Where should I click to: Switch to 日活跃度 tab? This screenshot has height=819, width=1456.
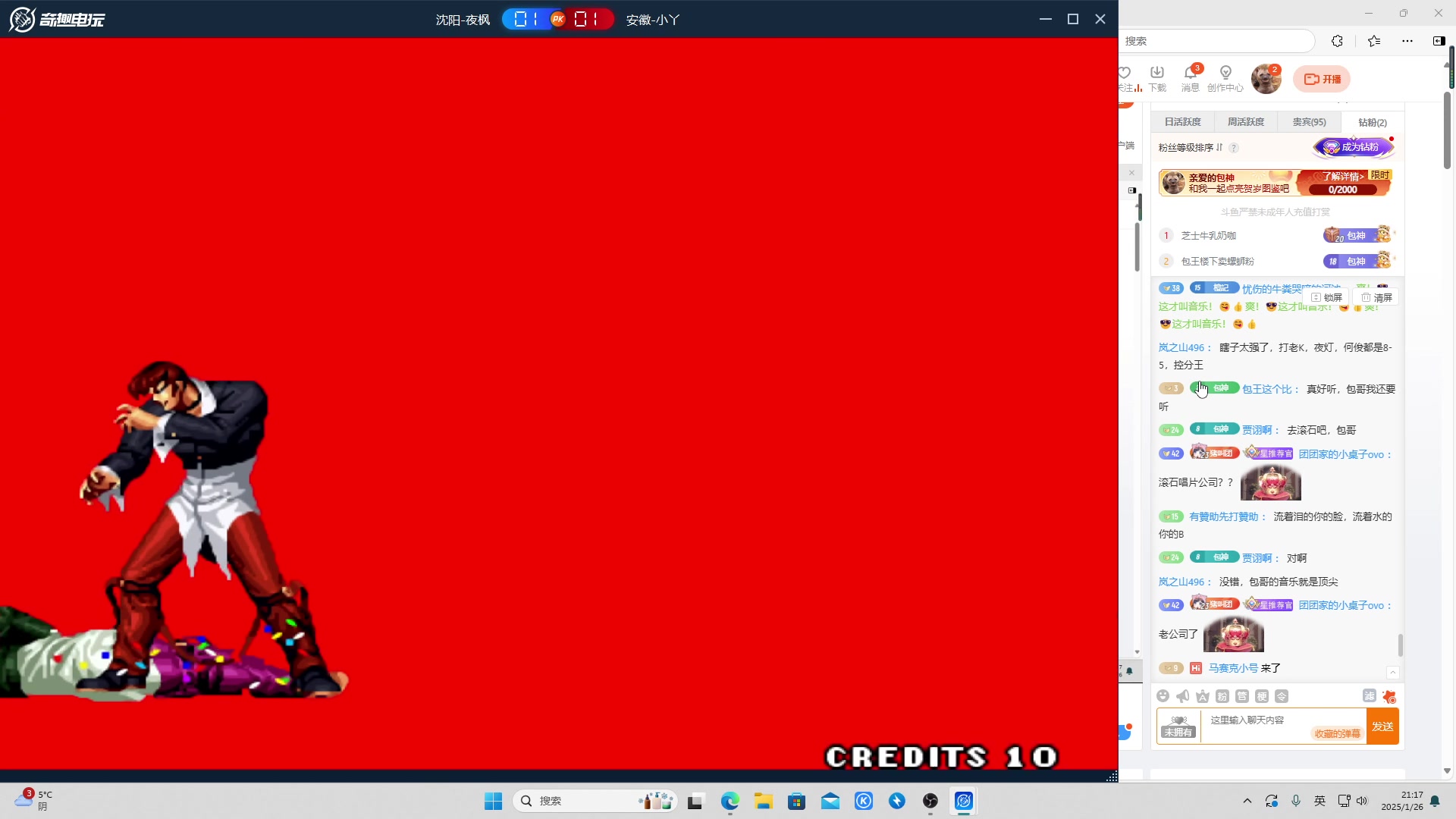tap(1182, 122)
